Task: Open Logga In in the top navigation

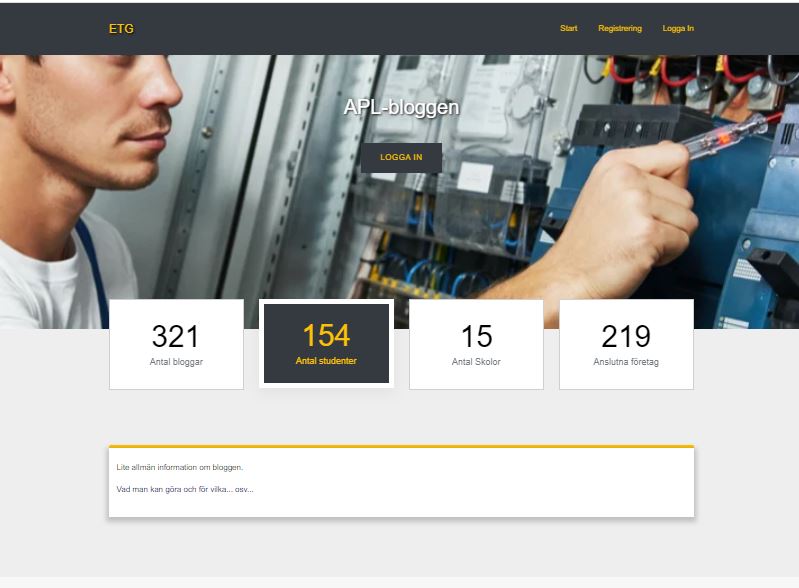Action: pos(678,29)
